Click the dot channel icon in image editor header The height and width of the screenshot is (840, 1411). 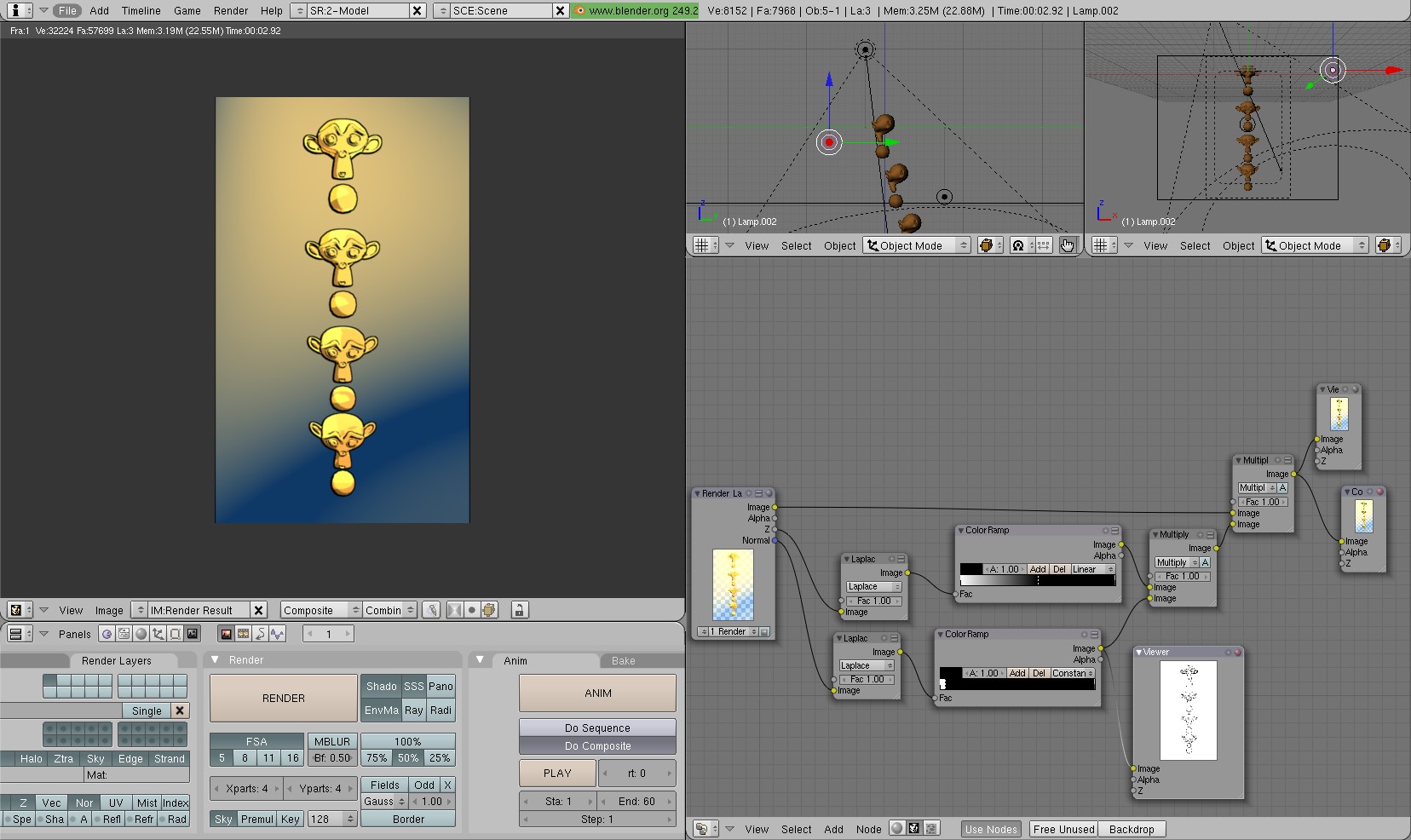point(471,610)
